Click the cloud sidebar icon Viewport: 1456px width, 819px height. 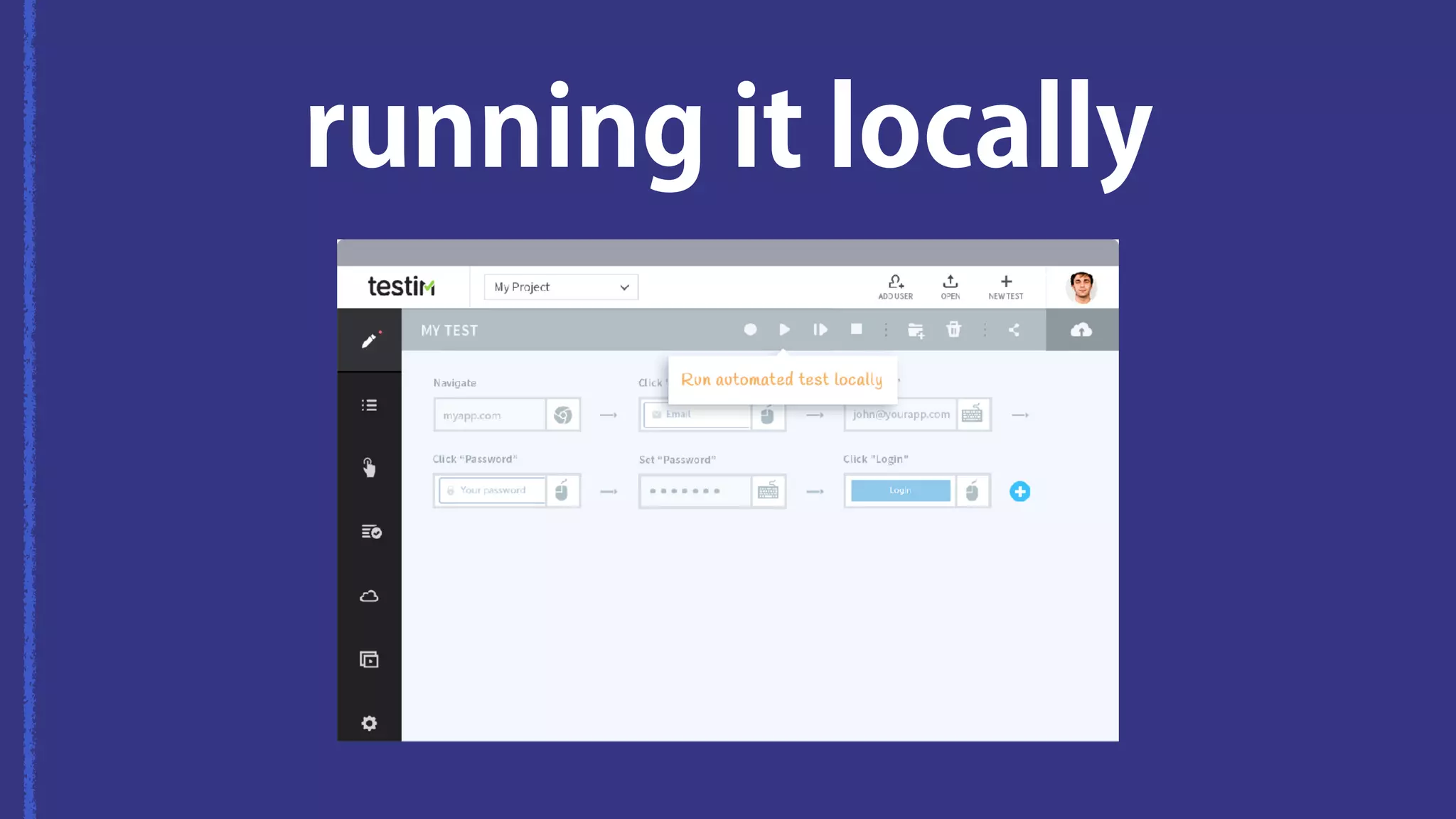pyautogui.click(x=369, y=596)
